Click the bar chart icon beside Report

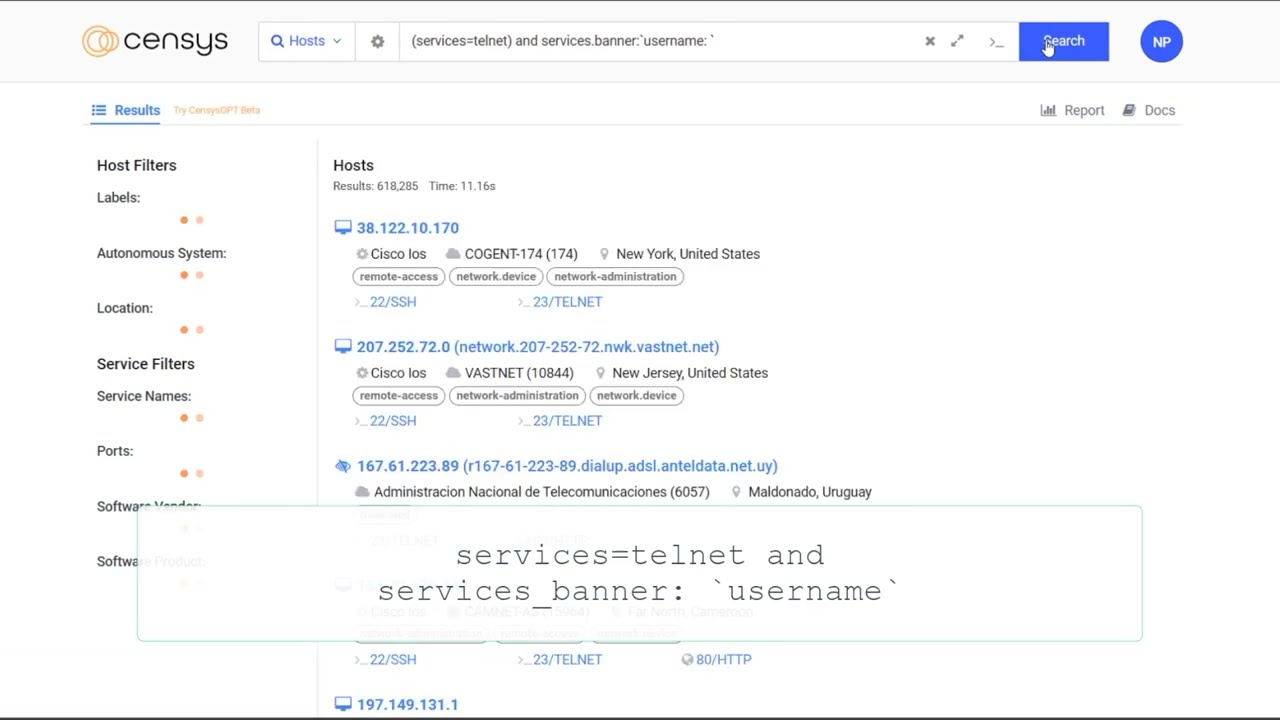point(1047,110)
